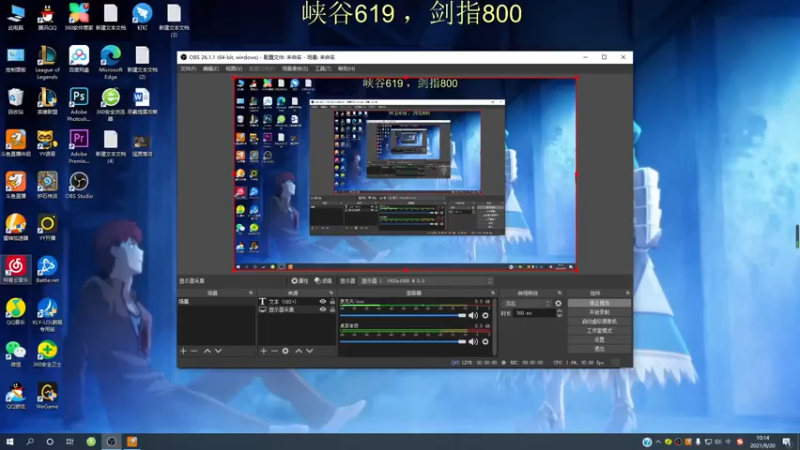Add a new source with the plus icon
Viewport: 800px width, 450px height.
263,351
